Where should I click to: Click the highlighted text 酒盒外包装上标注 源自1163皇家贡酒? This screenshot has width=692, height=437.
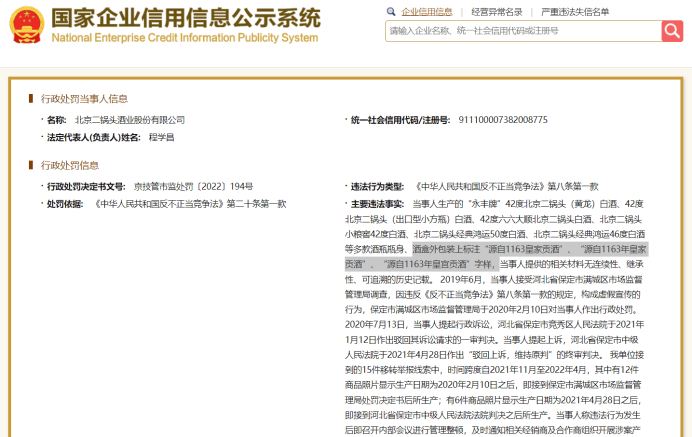coord(488,249)
